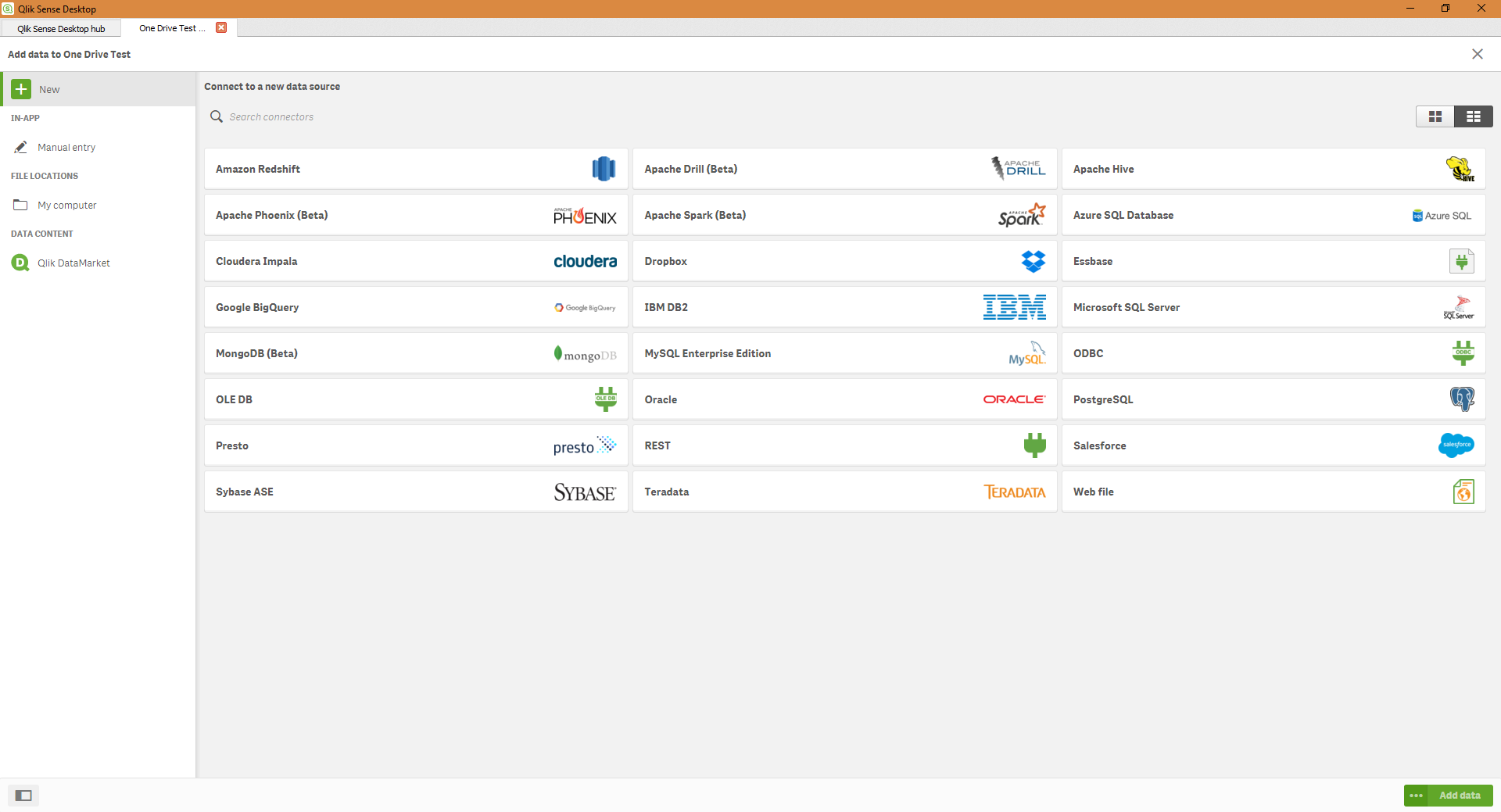This screenshot has height=812, width=1501.
Task: Open the ellipsis options next to Add data
Action: click(x=1417, y=795)
